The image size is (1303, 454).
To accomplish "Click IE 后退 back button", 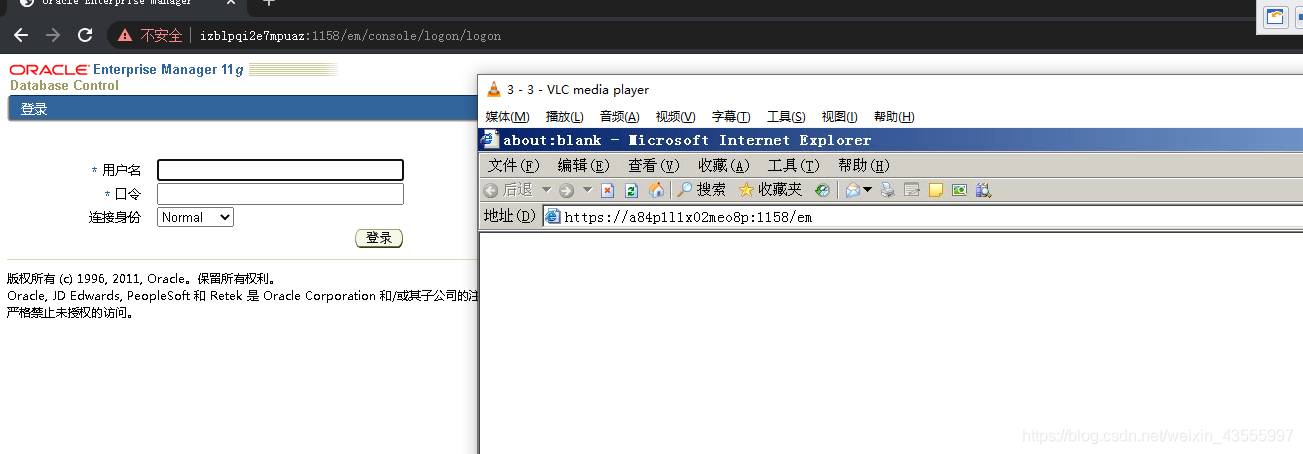I will coord(508,190).
